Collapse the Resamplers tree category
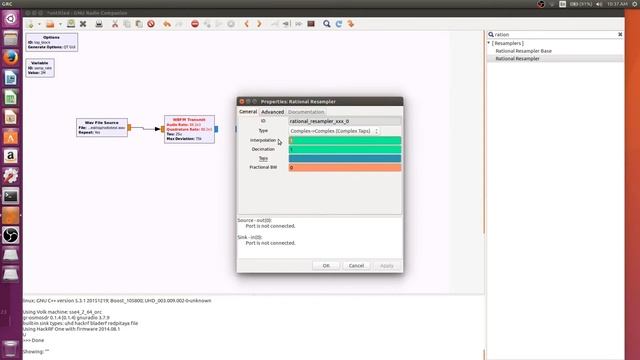 (489, 43)
